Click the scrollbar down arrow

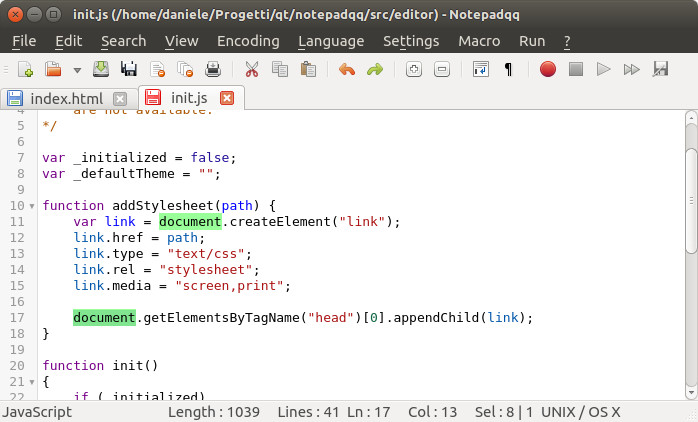(x=691, y=393)
